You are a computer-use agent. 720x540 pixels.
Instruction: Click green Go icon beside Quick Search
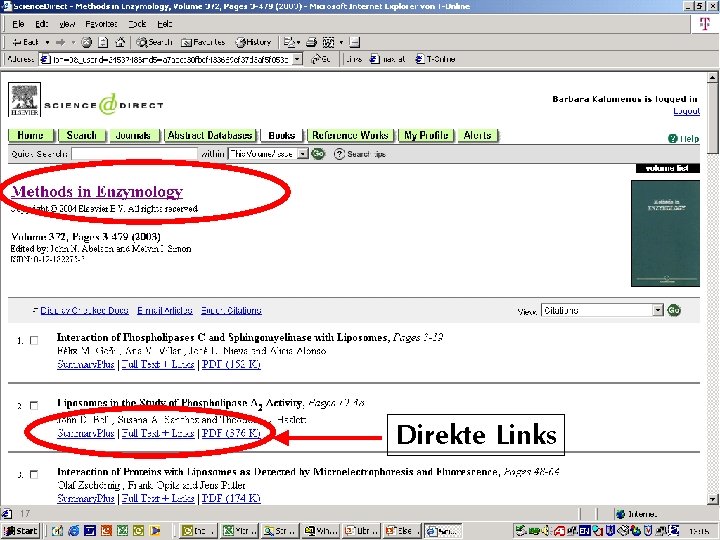(318, 154)
